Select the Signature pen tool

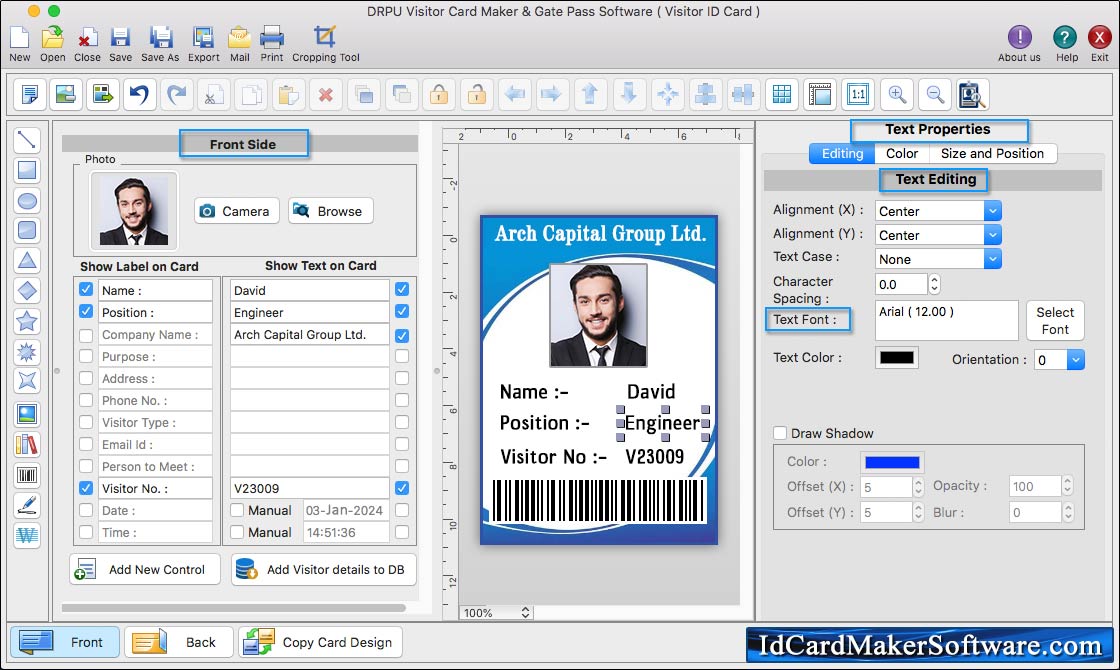click(x=26, y=505)
